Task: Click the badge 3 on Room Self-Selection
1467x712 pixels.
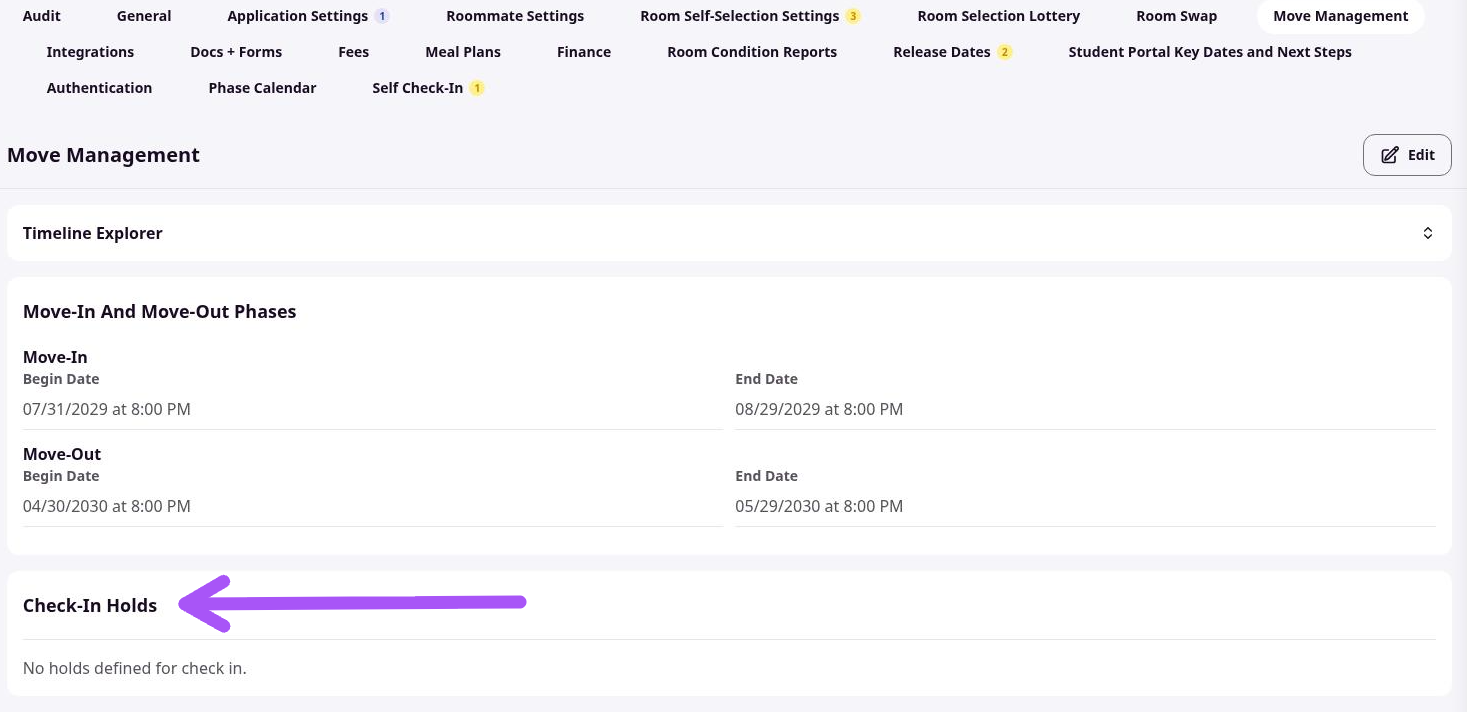Action: tap(853, 16)
